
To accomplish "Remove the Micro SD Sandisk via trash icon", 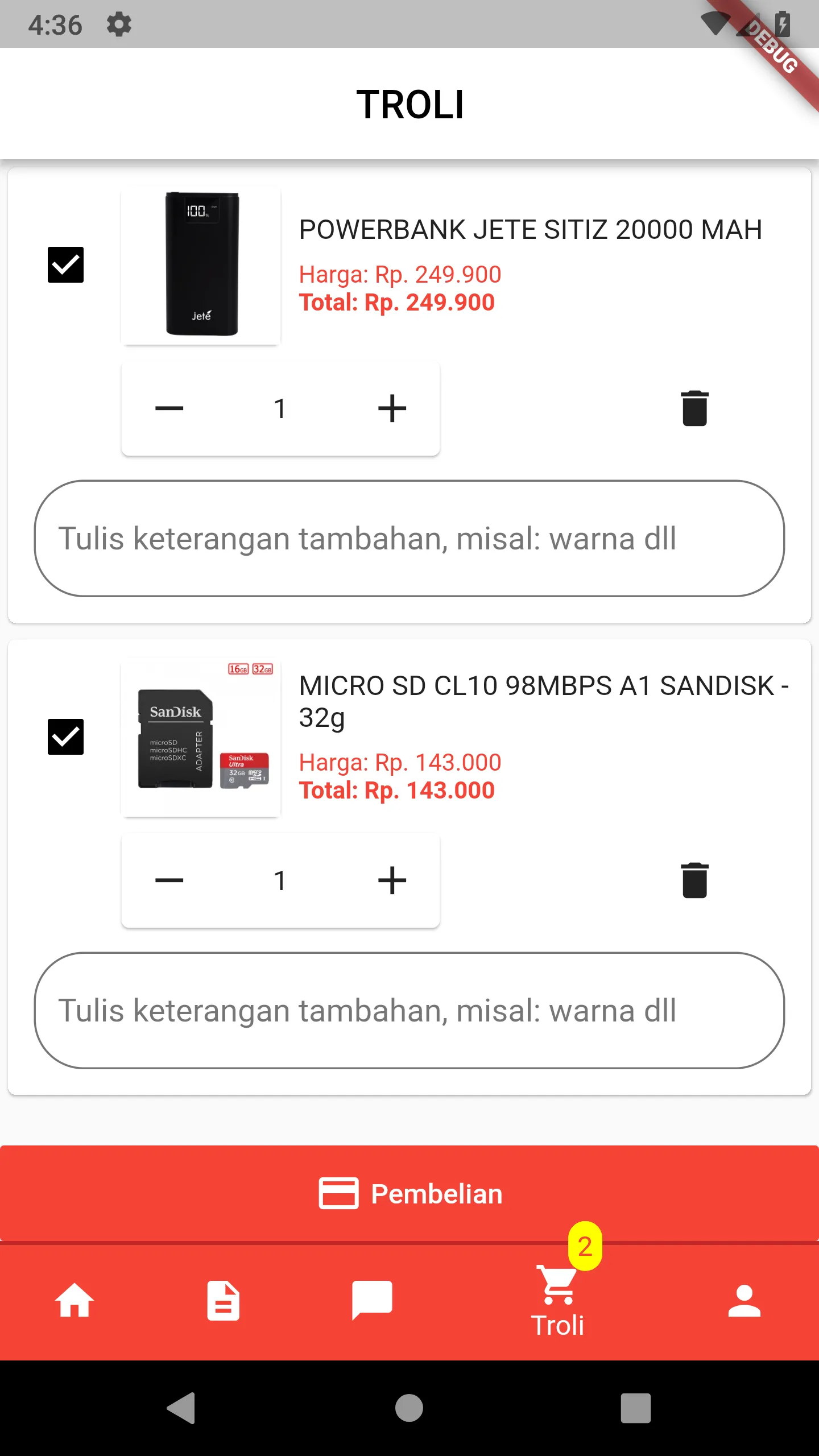I will pos(694,880).
